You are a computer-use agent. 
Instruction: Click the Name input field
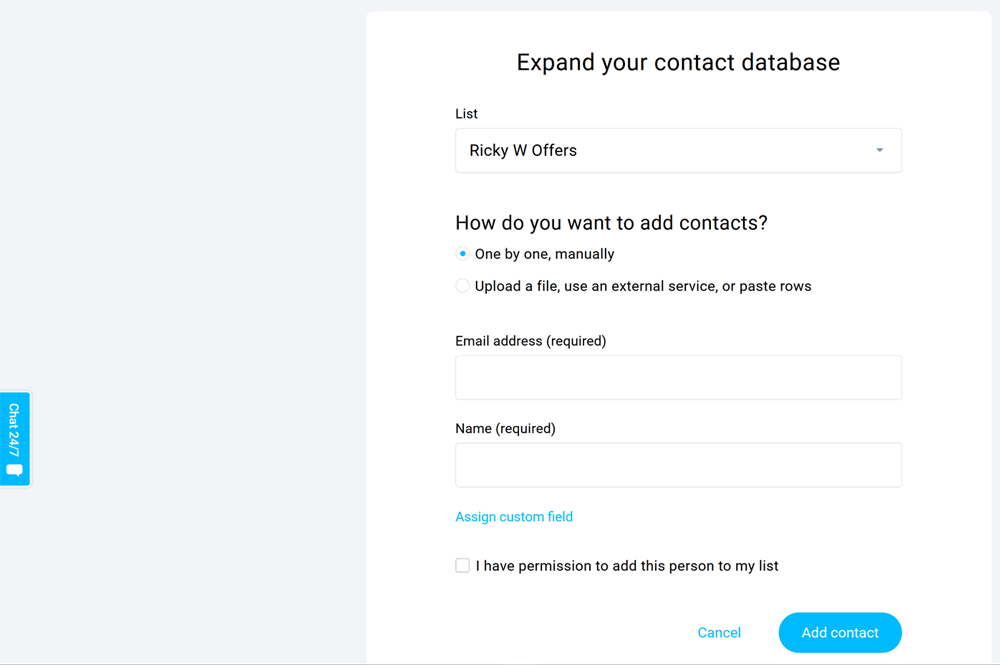678,466
